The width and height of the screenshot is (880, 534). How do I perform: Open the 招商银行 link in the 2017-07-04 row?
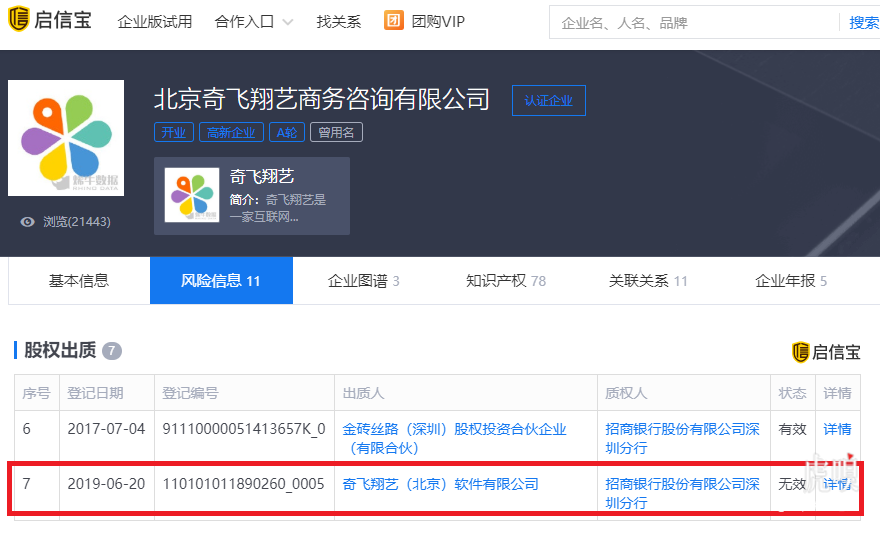click(x=682, y=439)
